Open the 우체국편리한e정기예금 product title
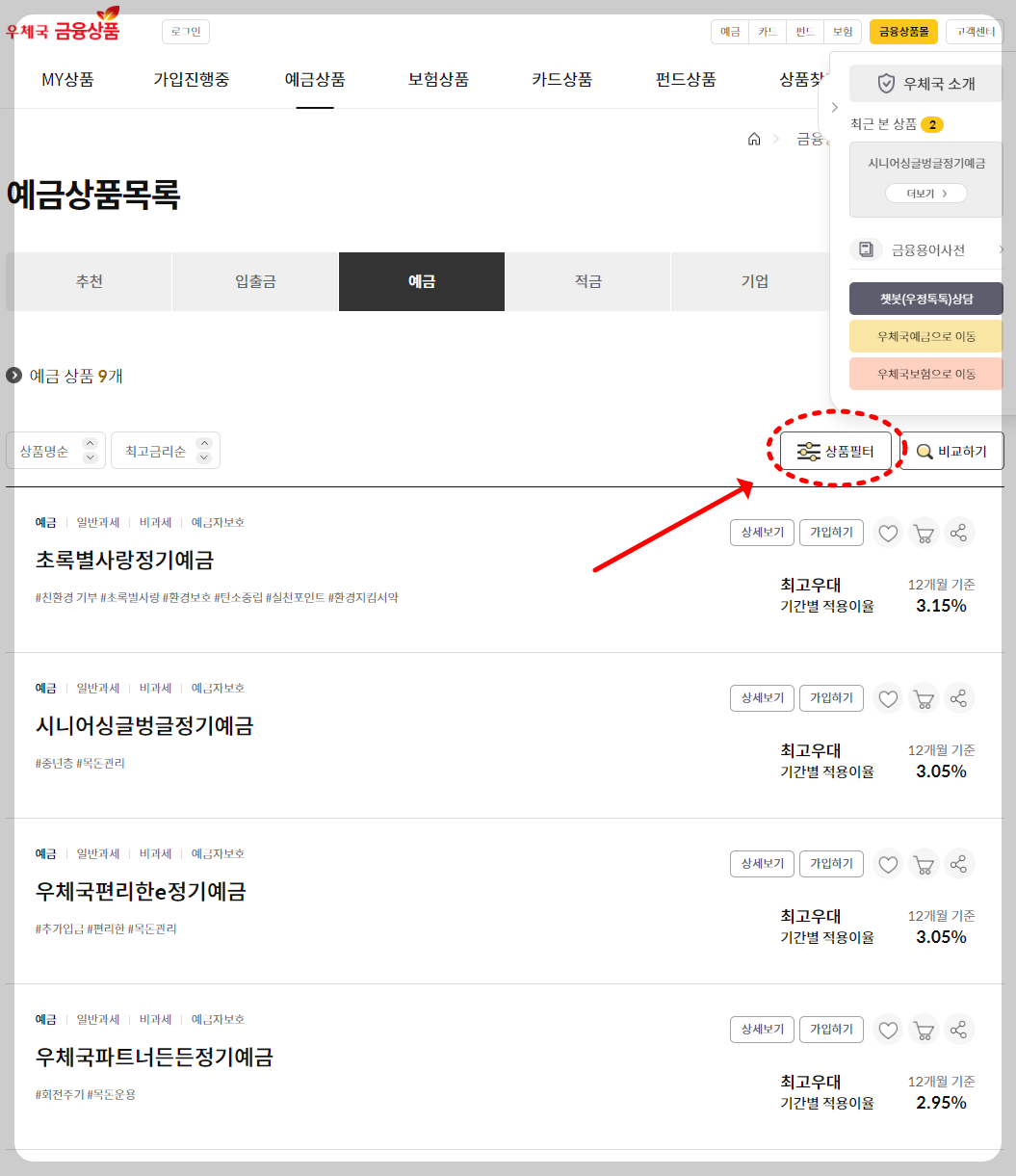This screenshot has width=1016, height=1176. [x=141, y=891]
